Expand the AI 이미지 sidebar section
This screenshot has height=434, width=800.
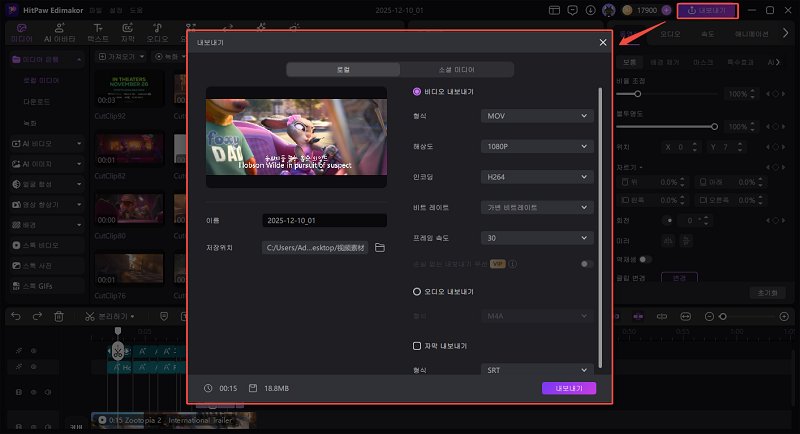[46, 164]
